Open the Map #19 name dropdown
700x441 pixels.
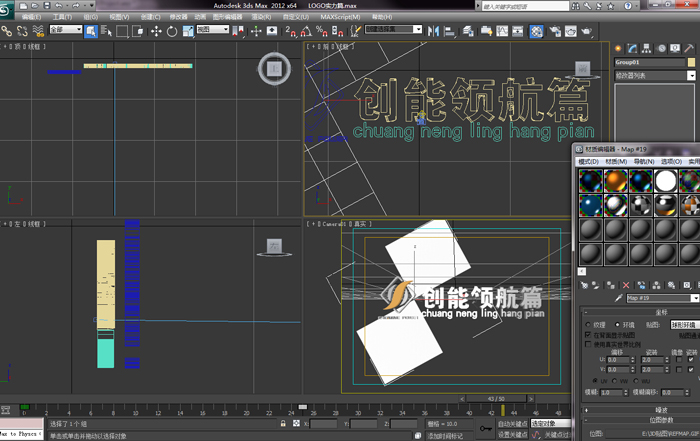[695, 298]
